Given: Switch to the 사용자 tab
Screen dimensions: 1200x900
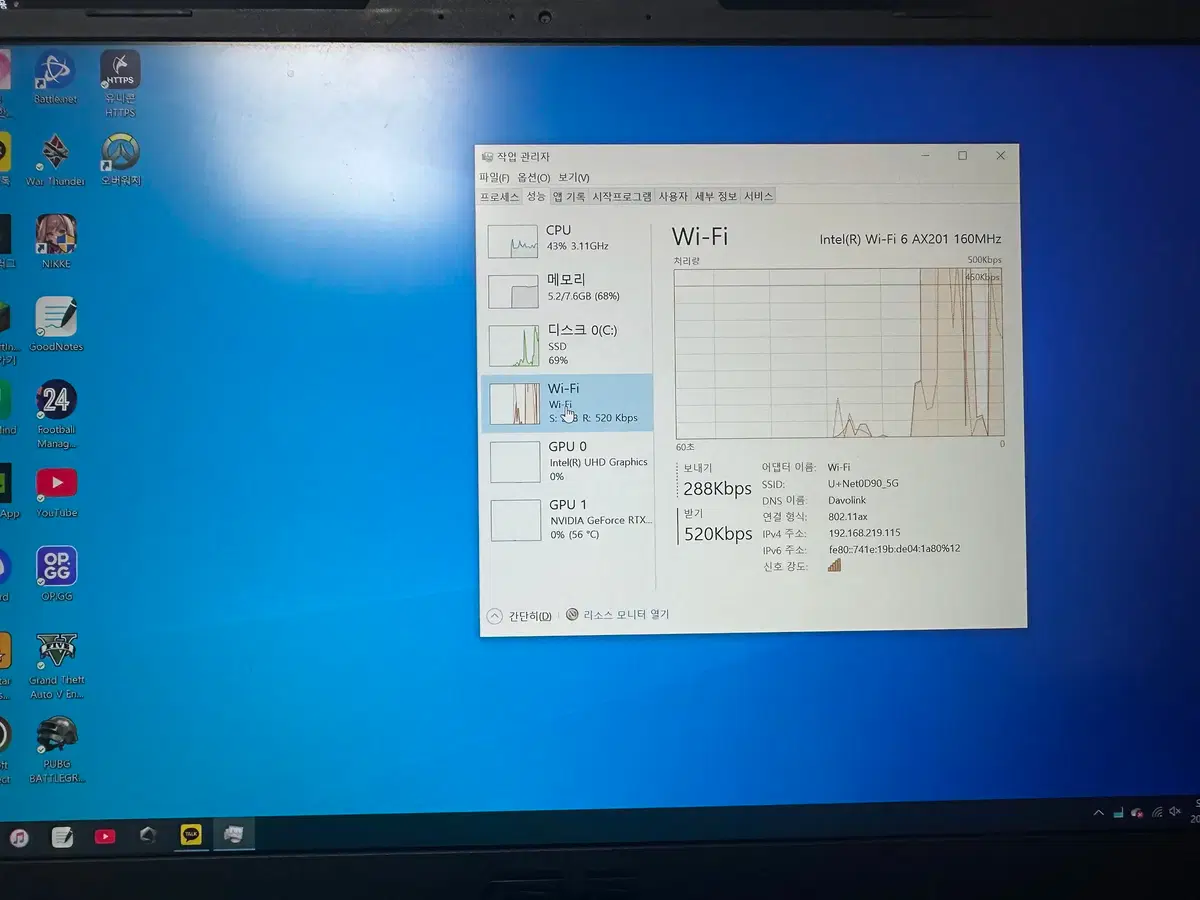Looking at the screenshot, I should pyautogui.click(x=673, y=197).
